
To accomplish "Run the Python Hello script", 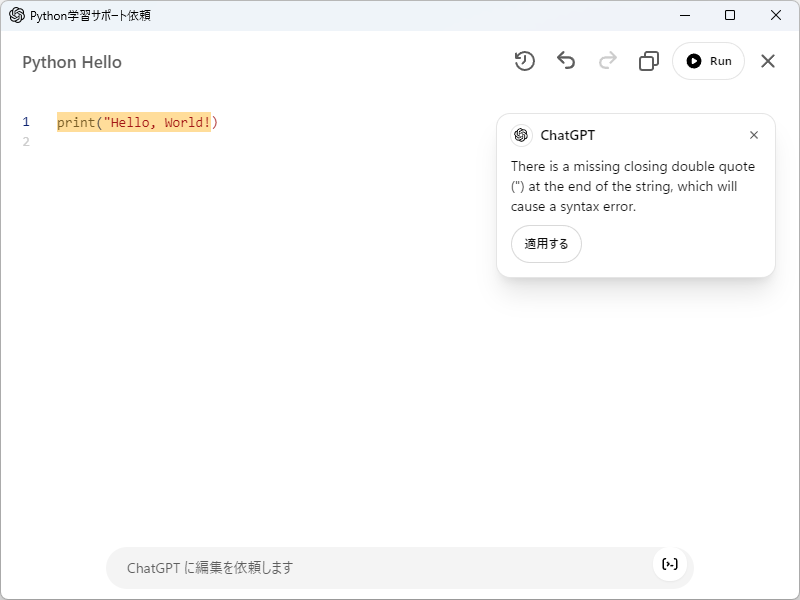I will [x=708, y=61].
